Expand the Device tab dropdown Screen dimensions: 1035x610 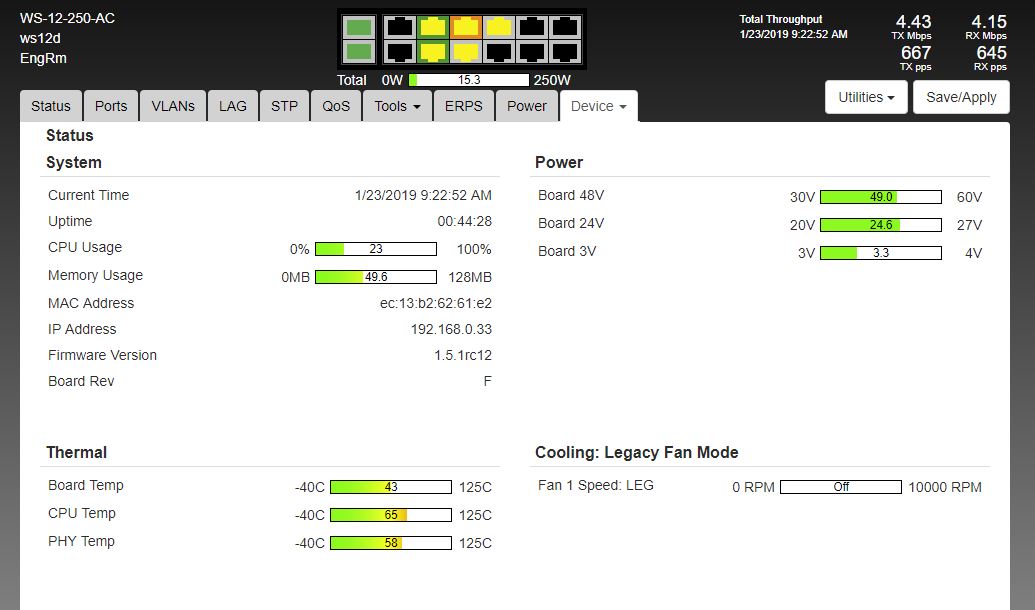[598, 106]
